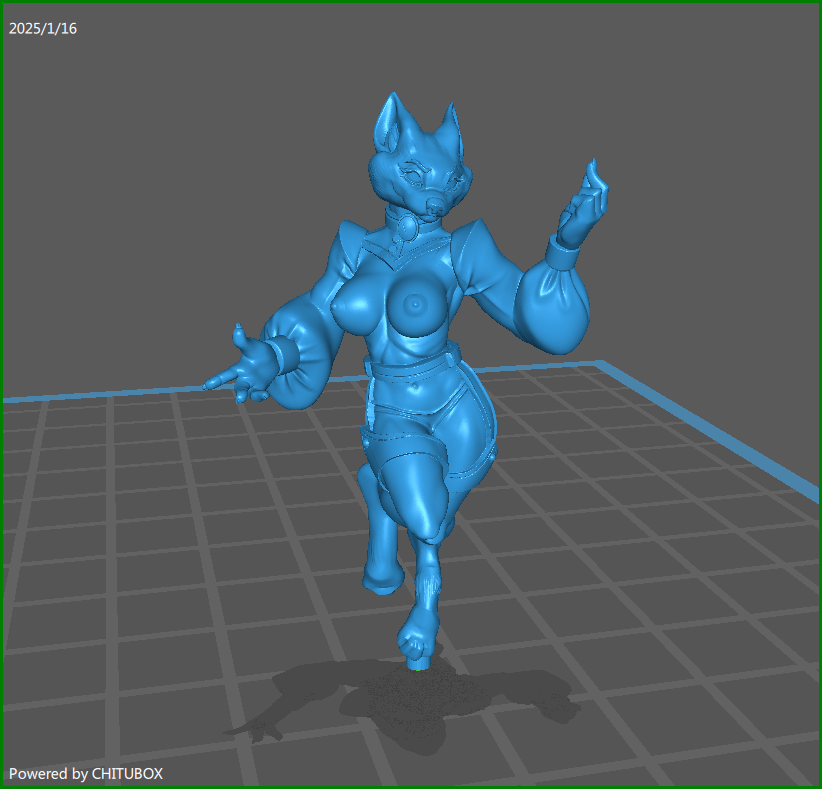Click the round collar pendant on model
The width and height of the screenshot is (822, 789).
(410, 228)
